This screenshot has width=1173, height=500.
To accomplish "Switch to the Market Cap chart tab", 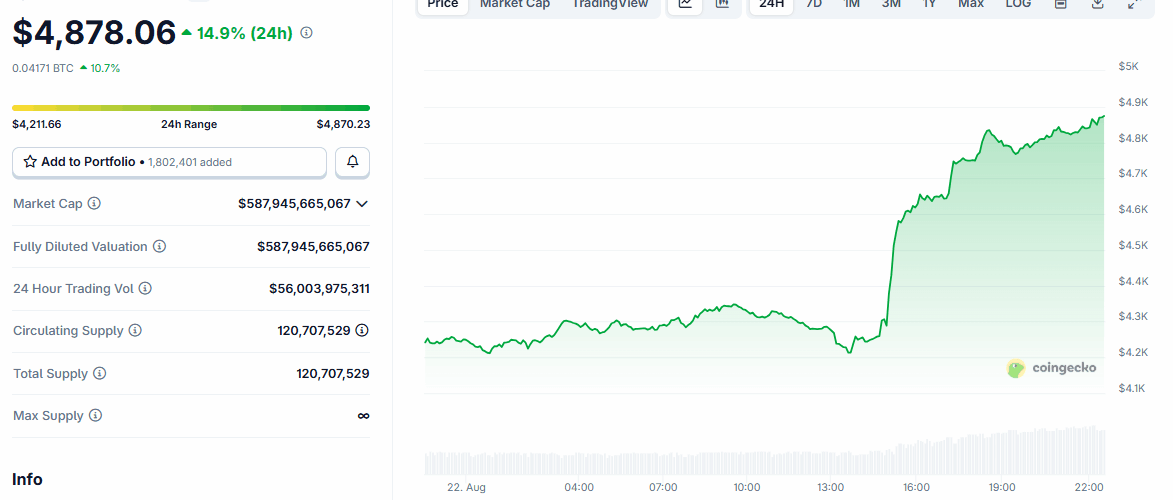I will click(x=514, y=4).
